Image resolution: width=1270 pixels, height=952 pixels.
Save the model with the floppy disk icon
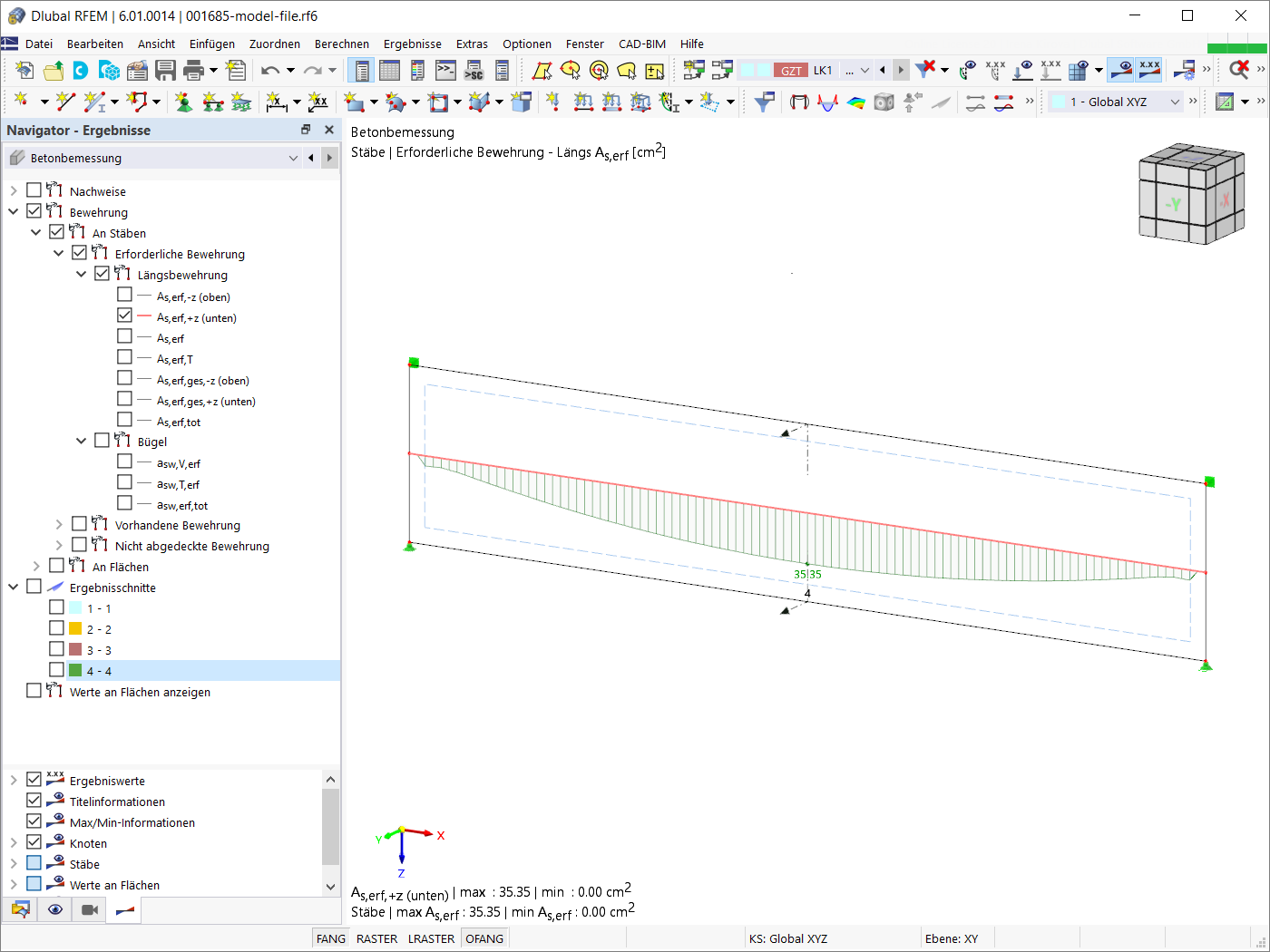tap(165, 71)
